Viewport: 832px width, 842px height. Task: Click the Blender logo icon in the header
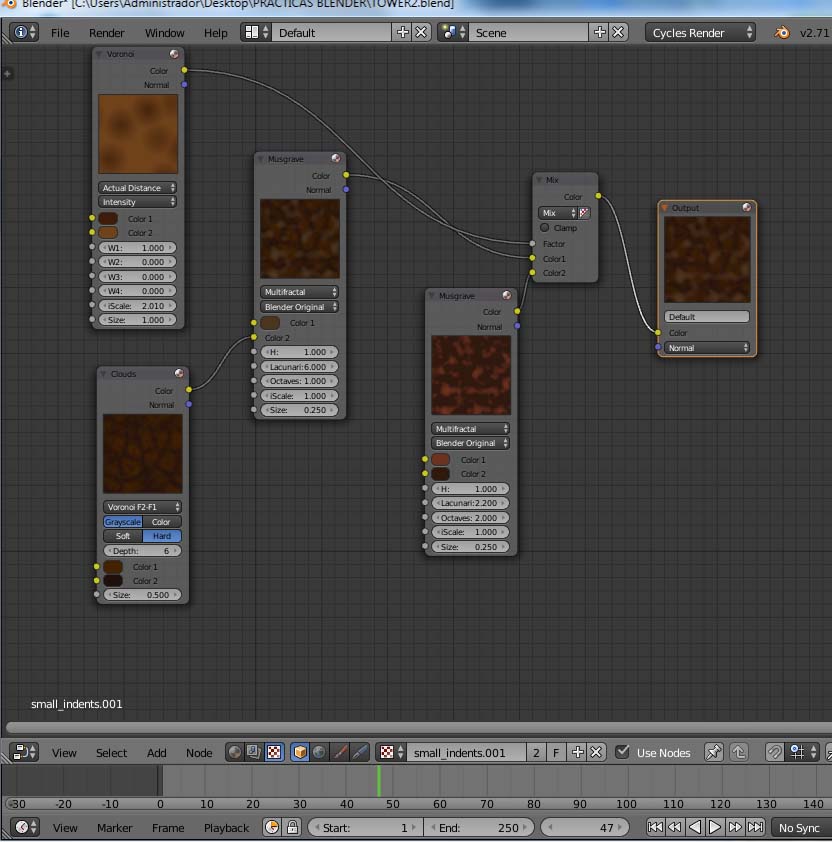point(781,33)
